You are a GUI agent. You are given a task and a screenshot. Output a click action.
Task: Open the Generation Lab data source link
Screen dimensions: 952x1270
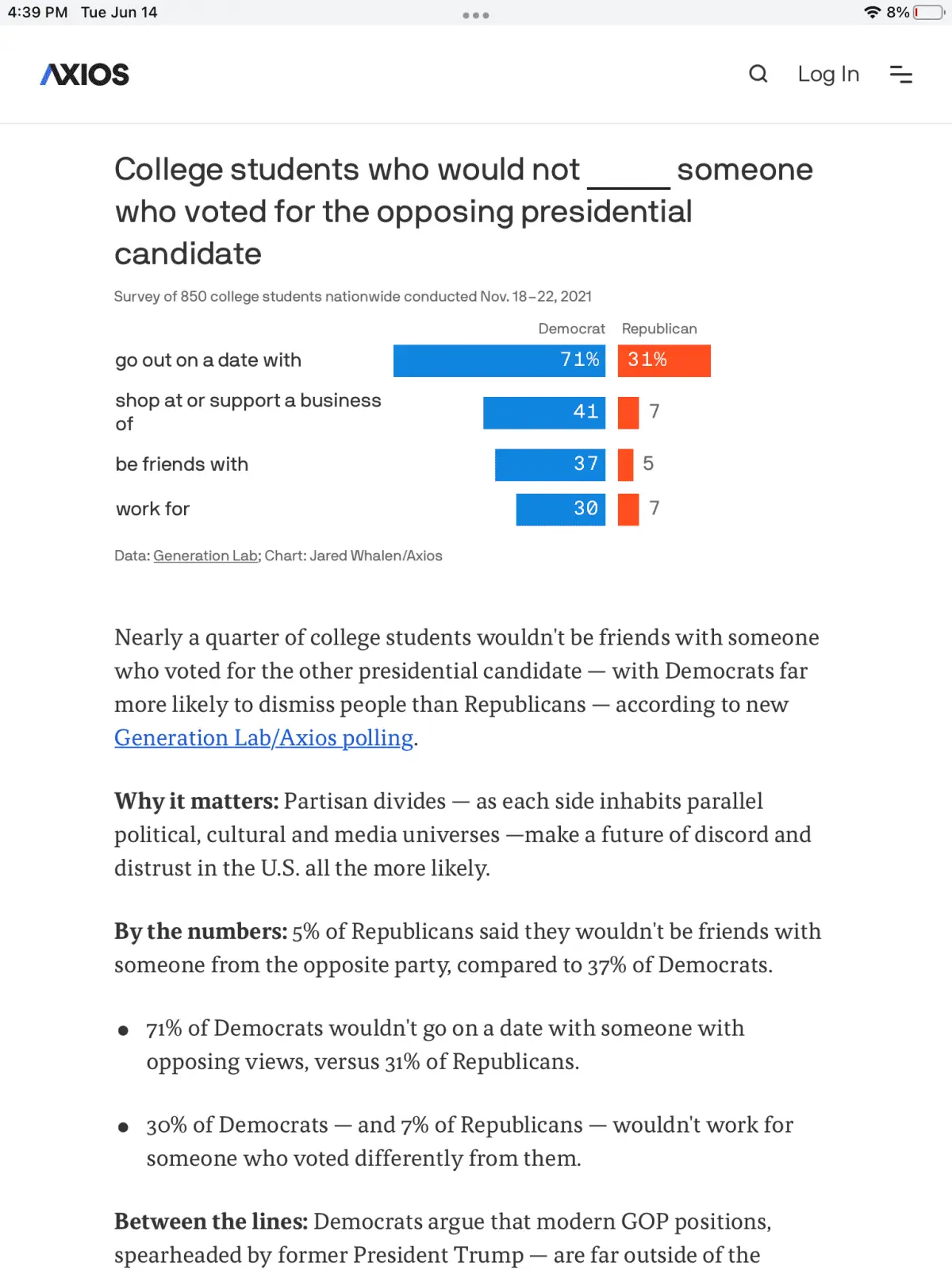tap(205, 556)
